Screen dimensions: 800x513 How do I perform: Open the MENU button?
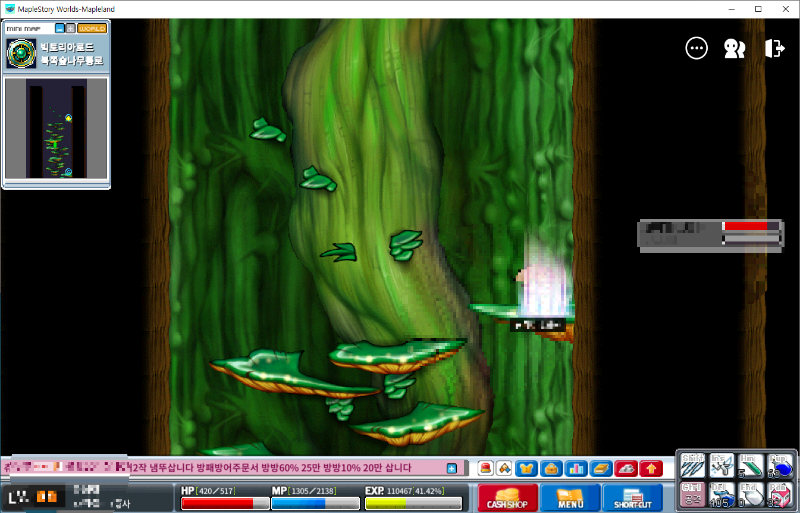tap(570, 498)
